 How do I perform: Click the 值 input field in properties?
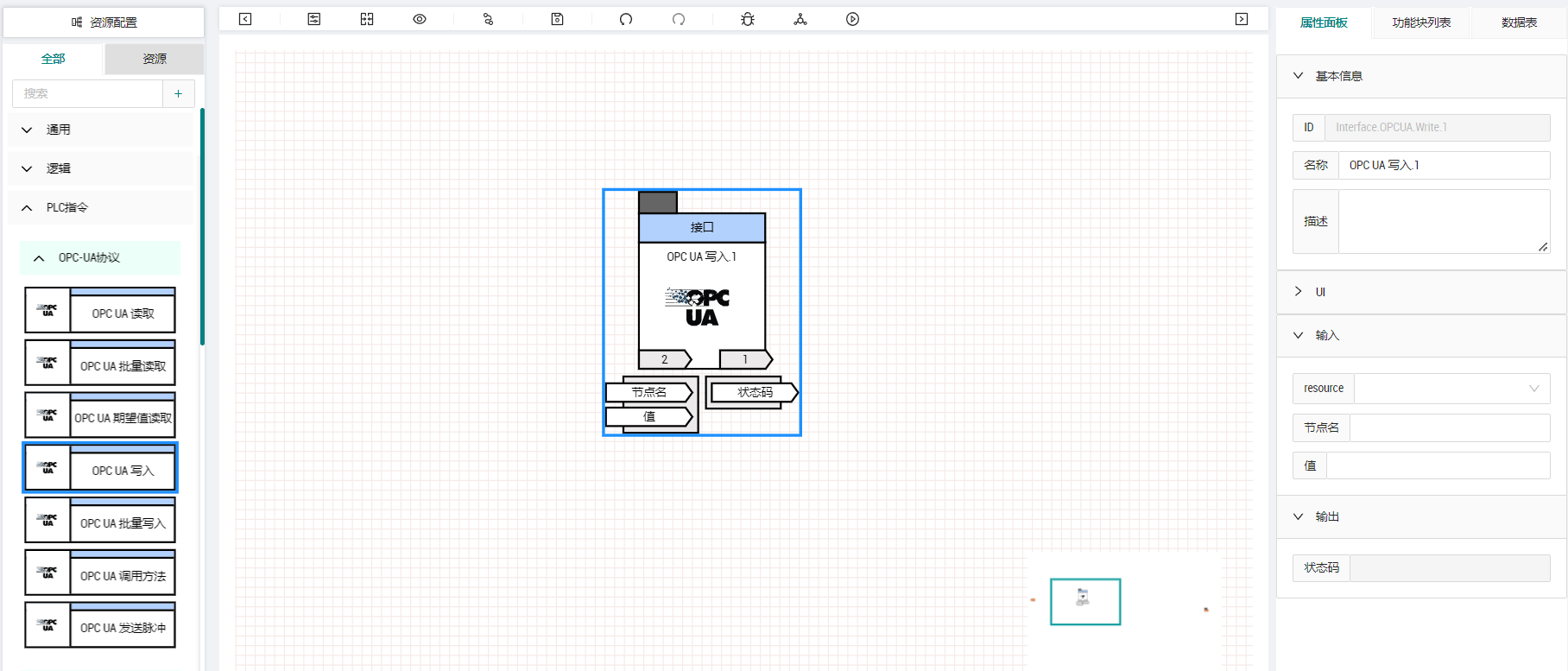[1438, 465]
